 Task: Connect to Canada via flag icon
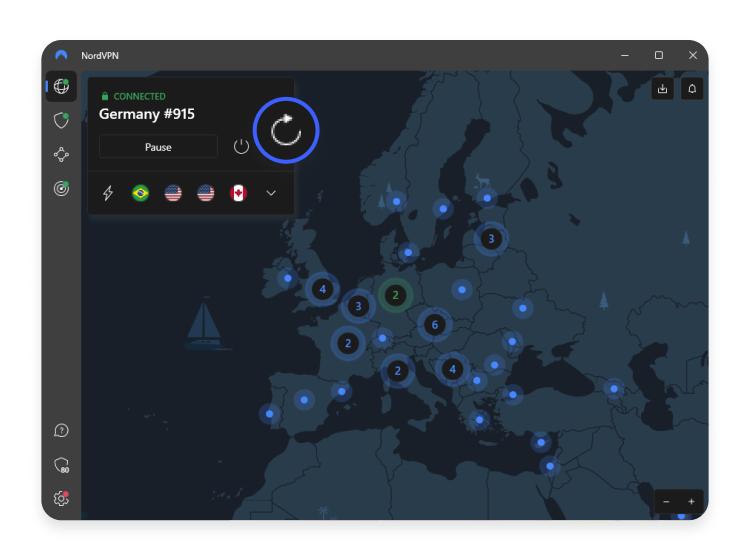pos(238,193)
